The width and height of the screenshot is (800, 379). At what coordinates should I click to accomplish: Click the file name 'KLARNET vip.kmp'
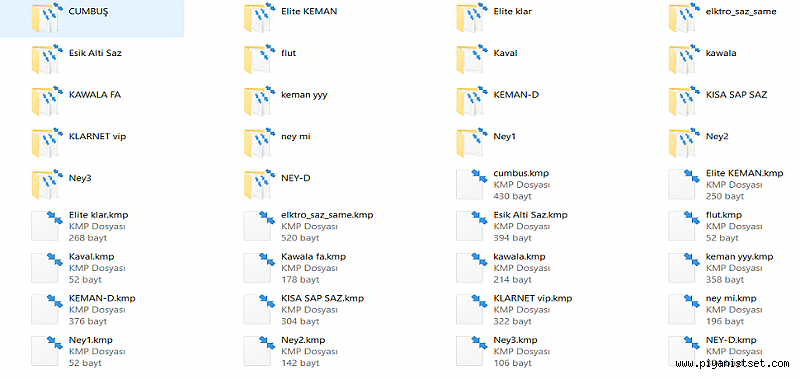(x=533, y=299)
